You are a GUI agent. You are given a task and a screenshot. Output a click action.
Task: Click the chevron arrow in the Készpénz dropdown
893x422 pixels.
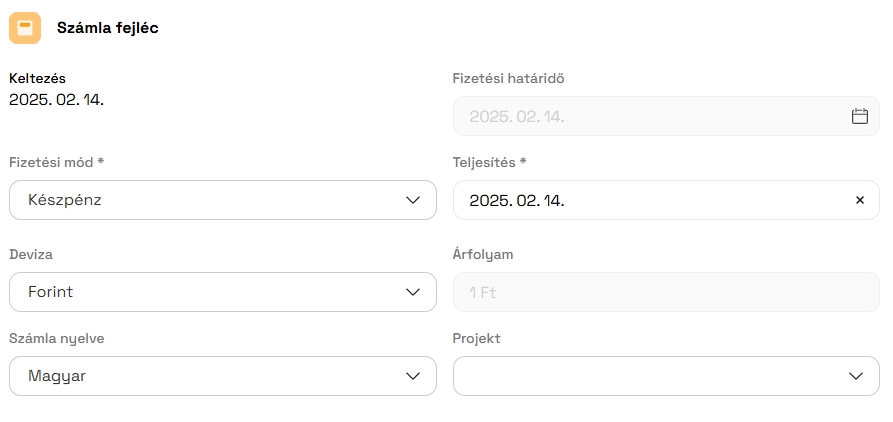pyautogui.click(x=413, y=200)
